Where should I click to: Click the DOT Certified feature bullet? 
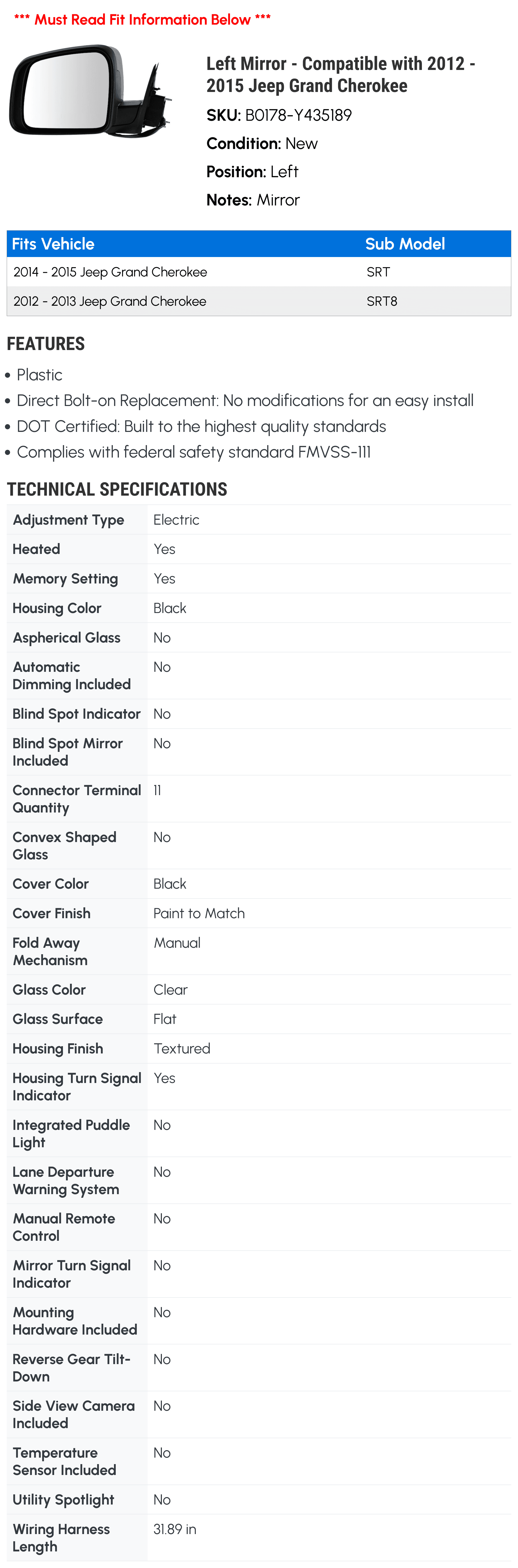point(202,426)
